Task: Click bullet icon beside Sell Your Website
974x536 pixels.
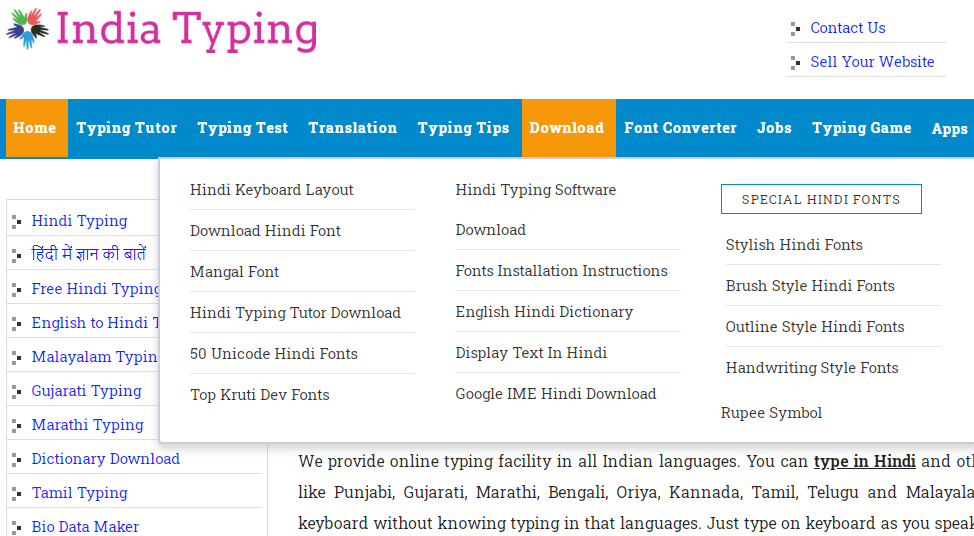Action: [x=795, y=62]
